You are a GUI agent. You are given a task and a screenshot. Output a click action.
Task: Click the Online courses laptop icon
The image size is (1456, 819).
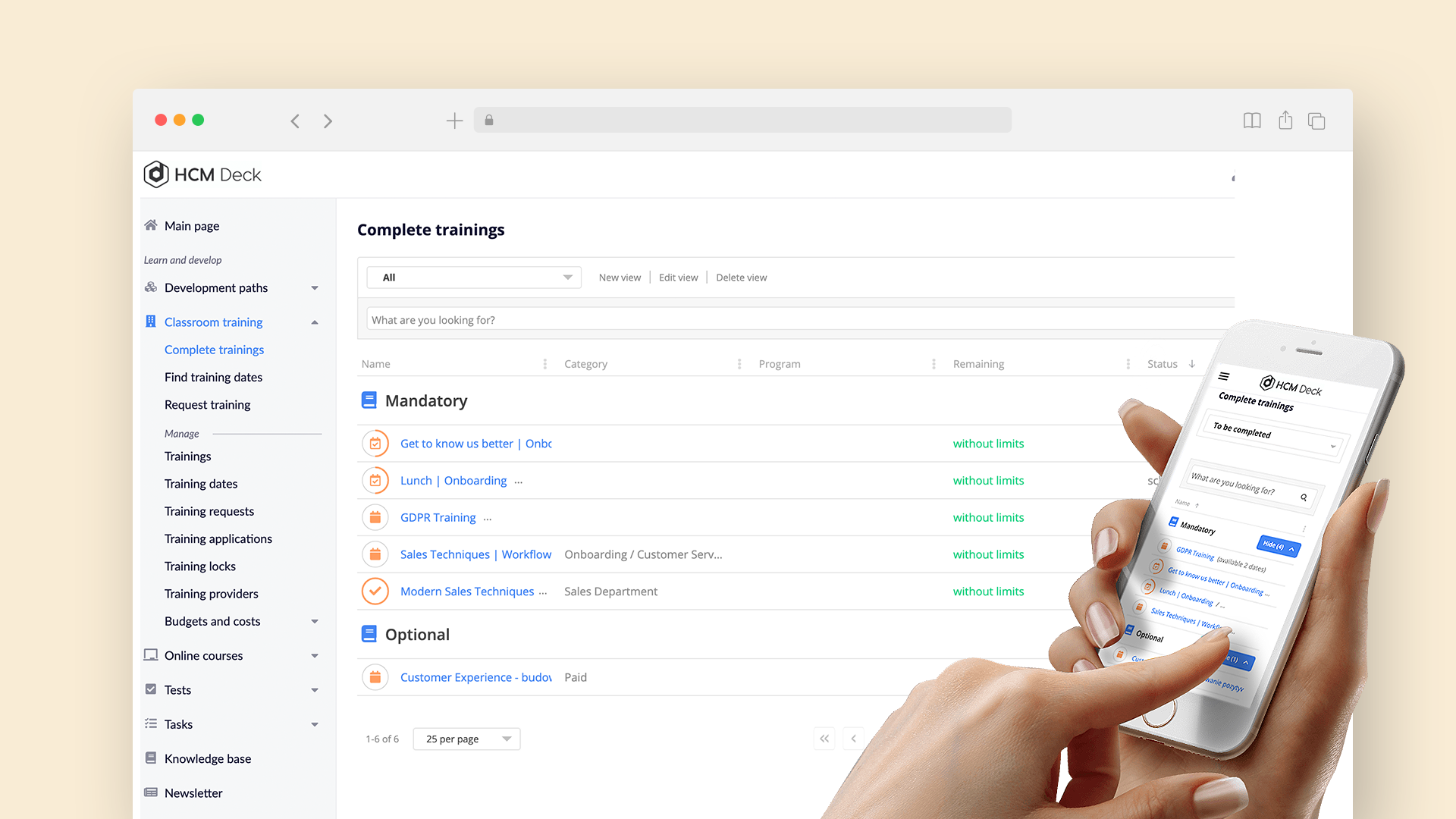pyautogui.click(x=151, y=655)
